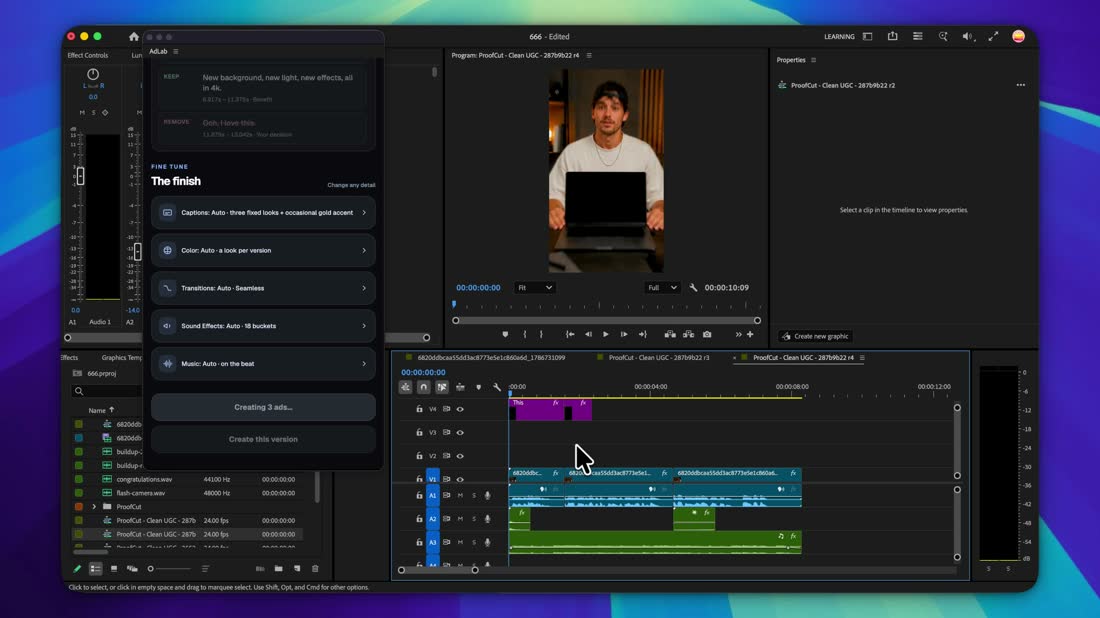
Task: Expand the ProofCut bin folder
Action: [94, 506]
